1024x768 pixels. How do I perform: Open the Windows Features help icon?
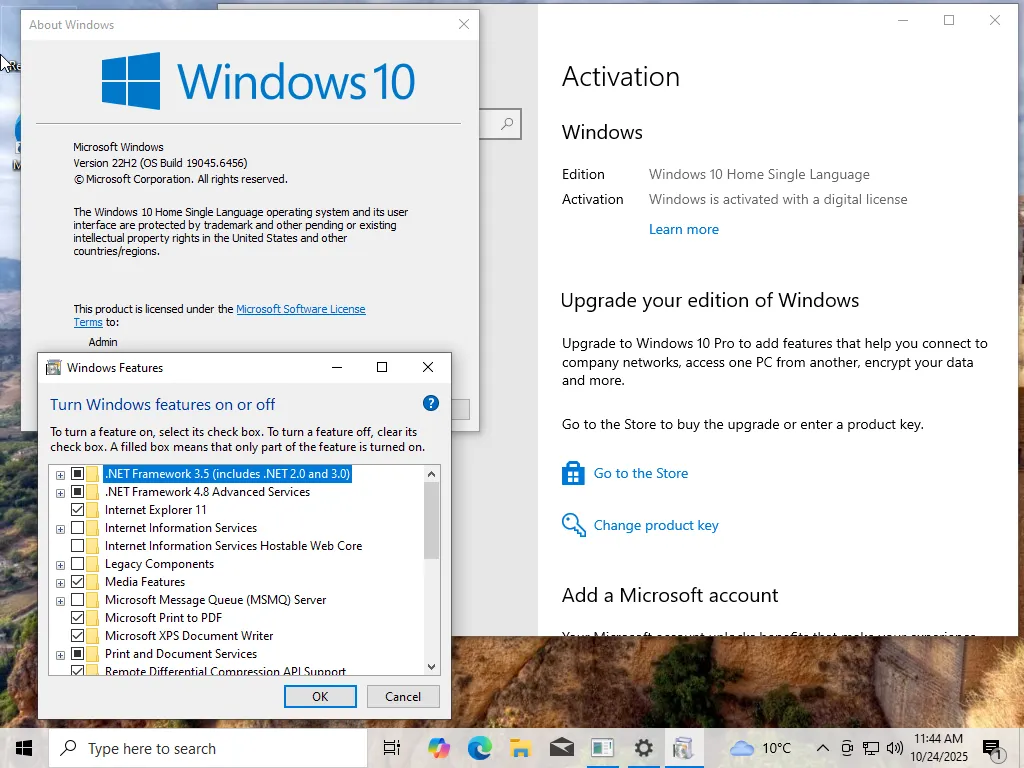pyautogui.click(x=430, y=404)
